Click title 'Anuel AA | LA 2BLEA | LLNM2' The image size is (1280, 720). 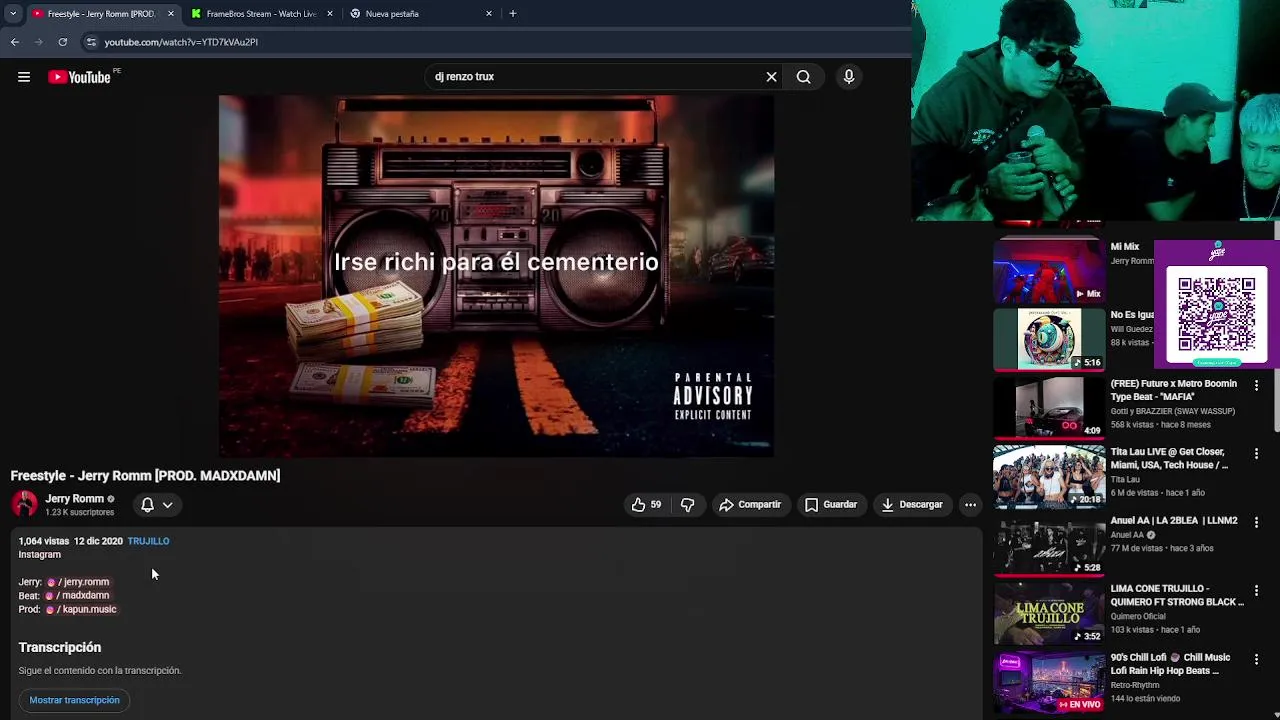pos(1174,521)
